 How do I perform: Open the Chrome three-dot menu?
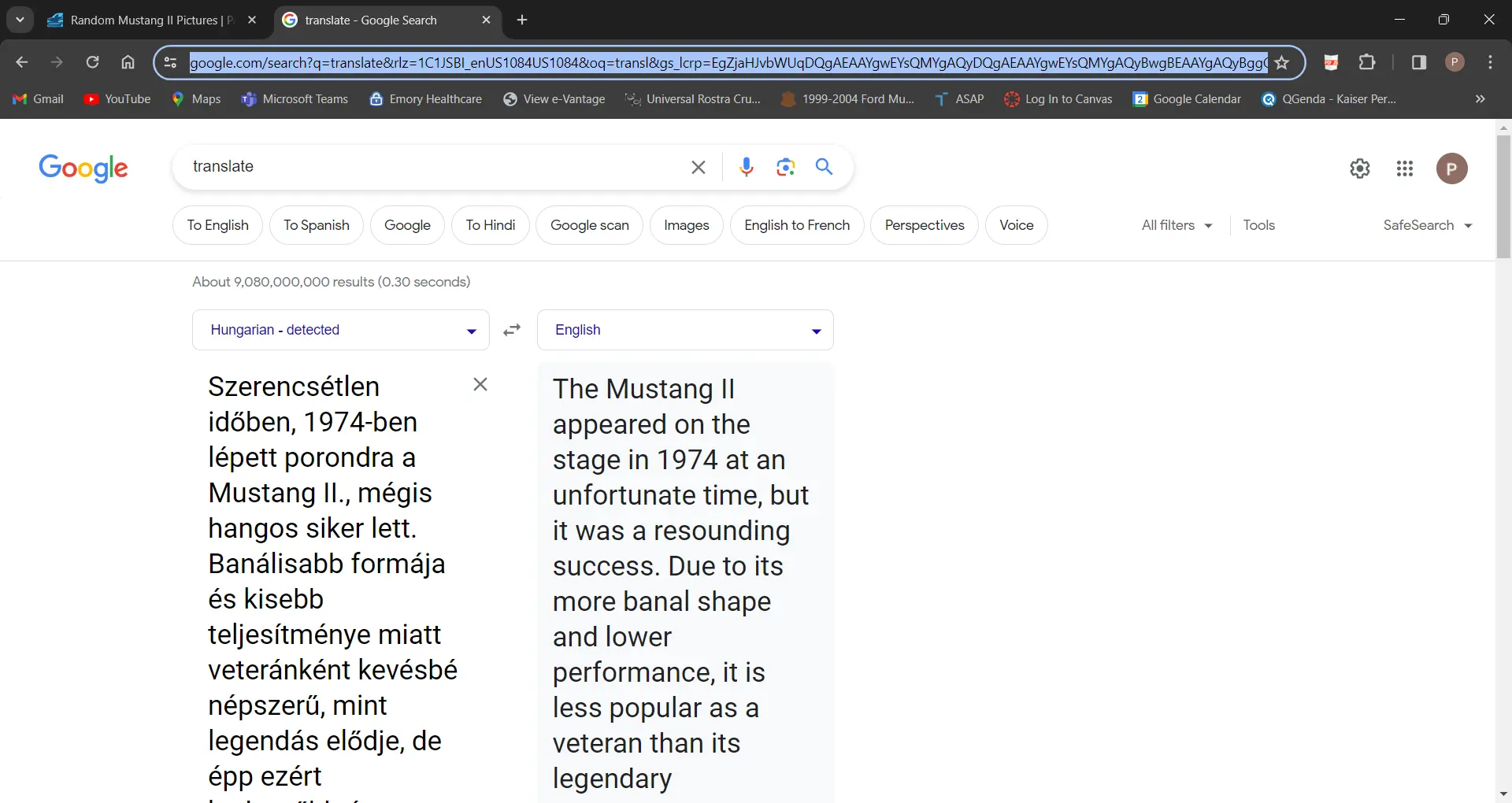(1490, 62)
